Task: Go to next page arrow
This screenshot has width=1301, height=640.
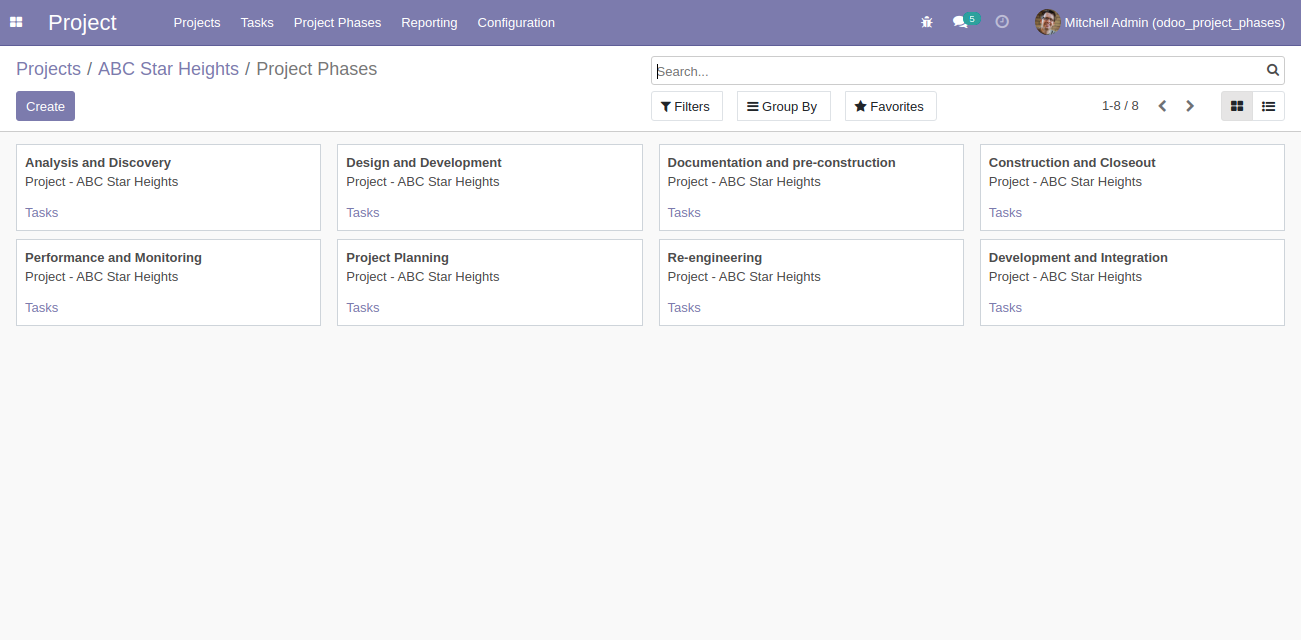Action: tap(1190, 106)
